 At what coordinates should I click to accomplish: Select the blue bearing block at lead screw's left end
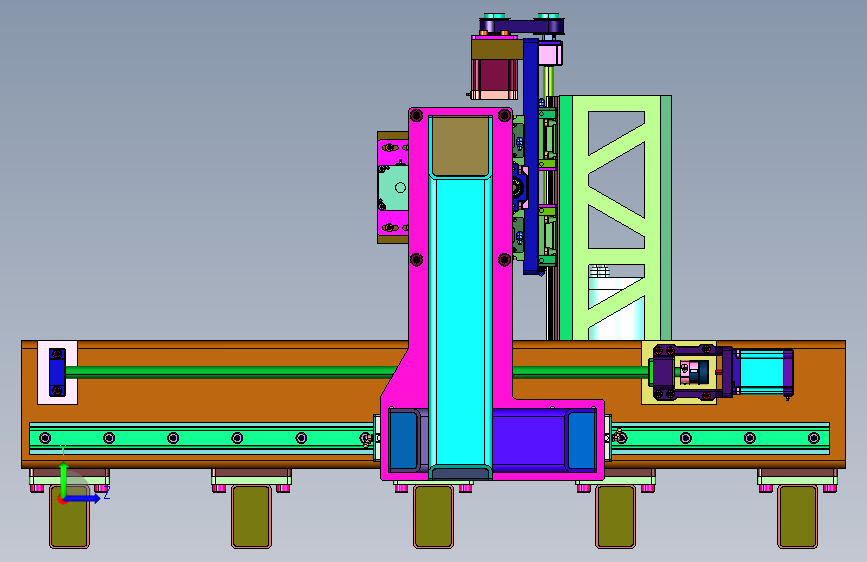[57, 372]
